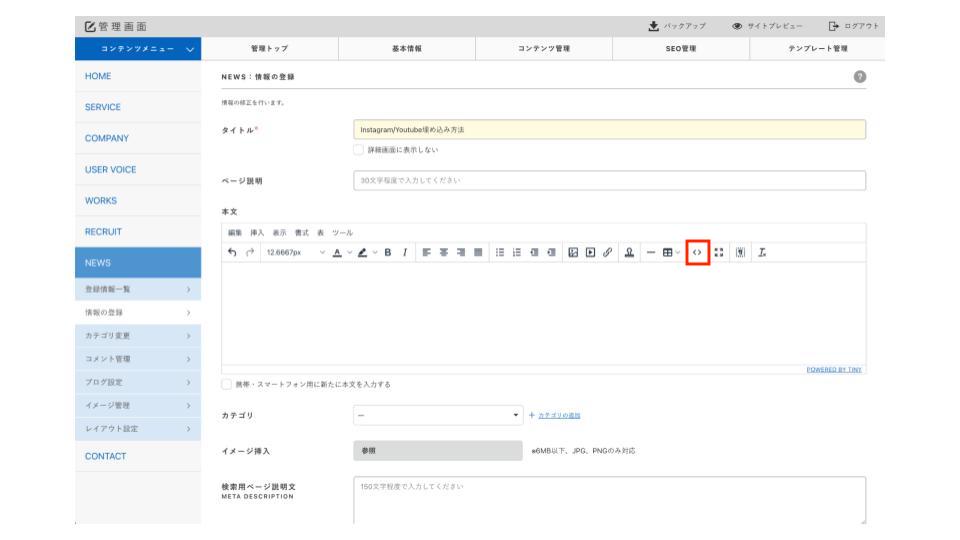Open the help question mark icon

(860, 77)
